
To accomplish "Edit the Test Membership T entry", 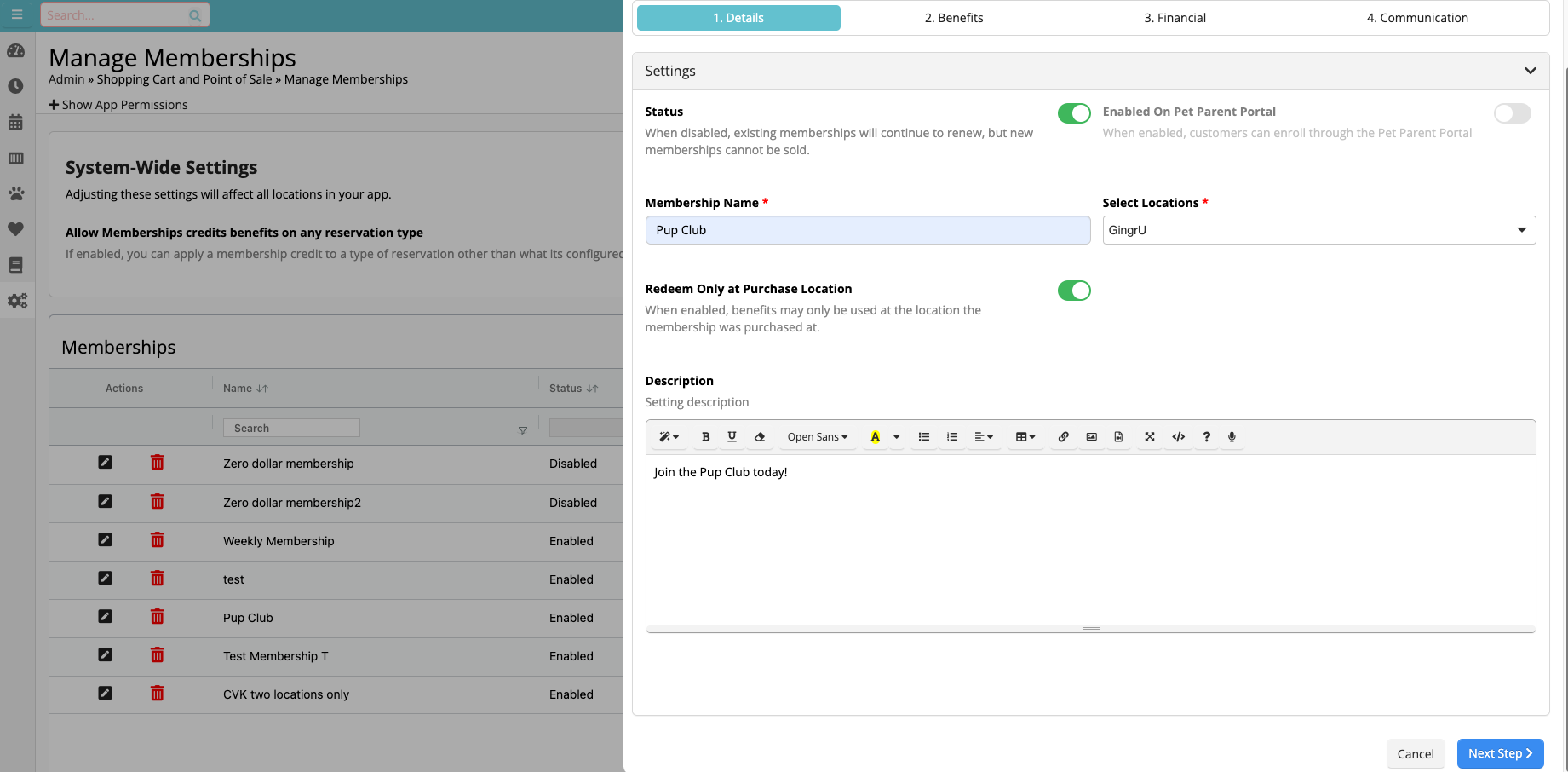I will tap(105, 655).
